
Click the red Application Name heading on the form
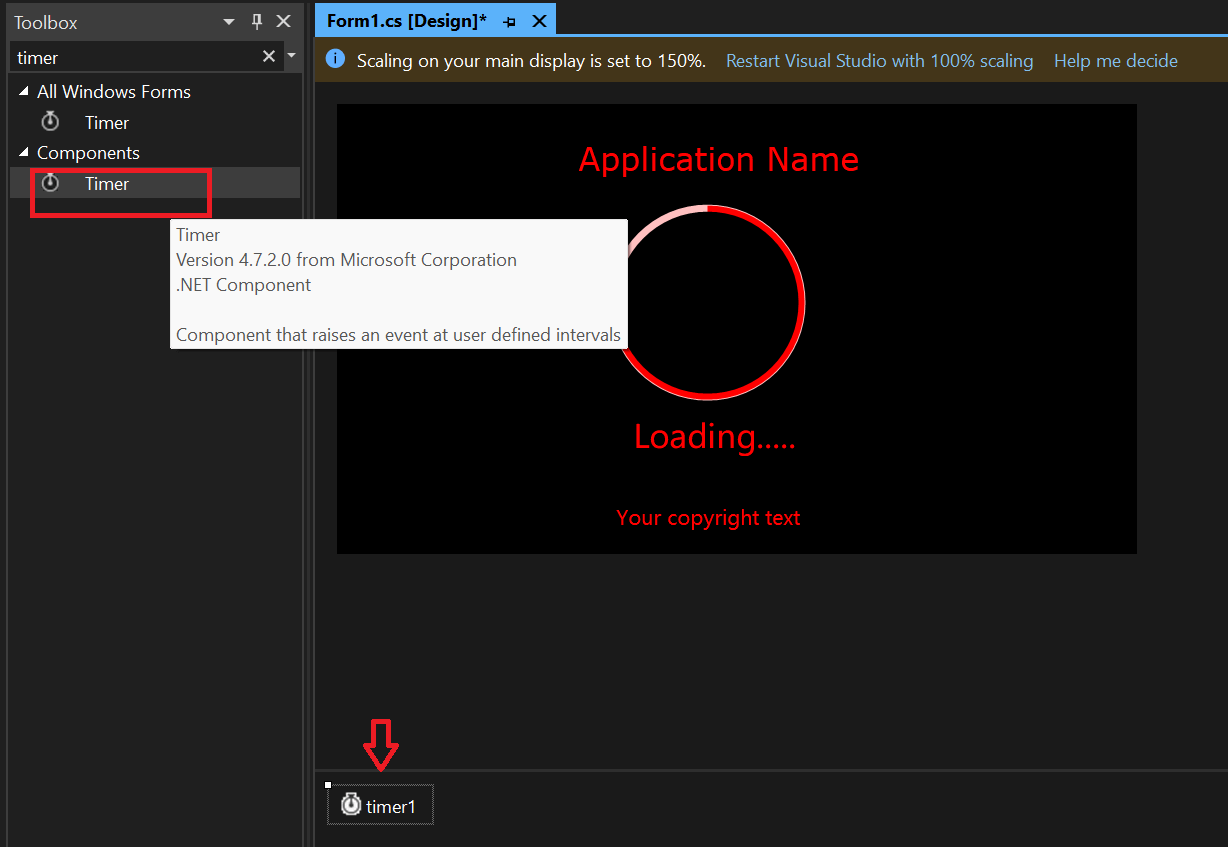coord(718,159)
